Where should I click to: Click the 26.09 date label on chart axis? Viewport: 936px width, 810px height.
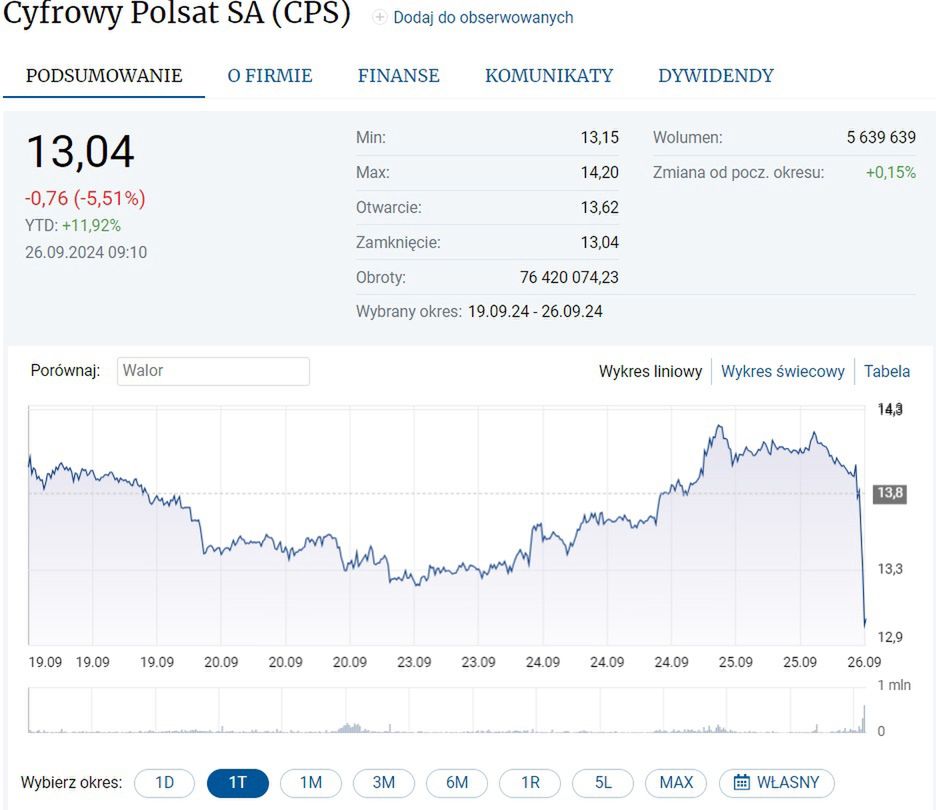tap(864, 662)
